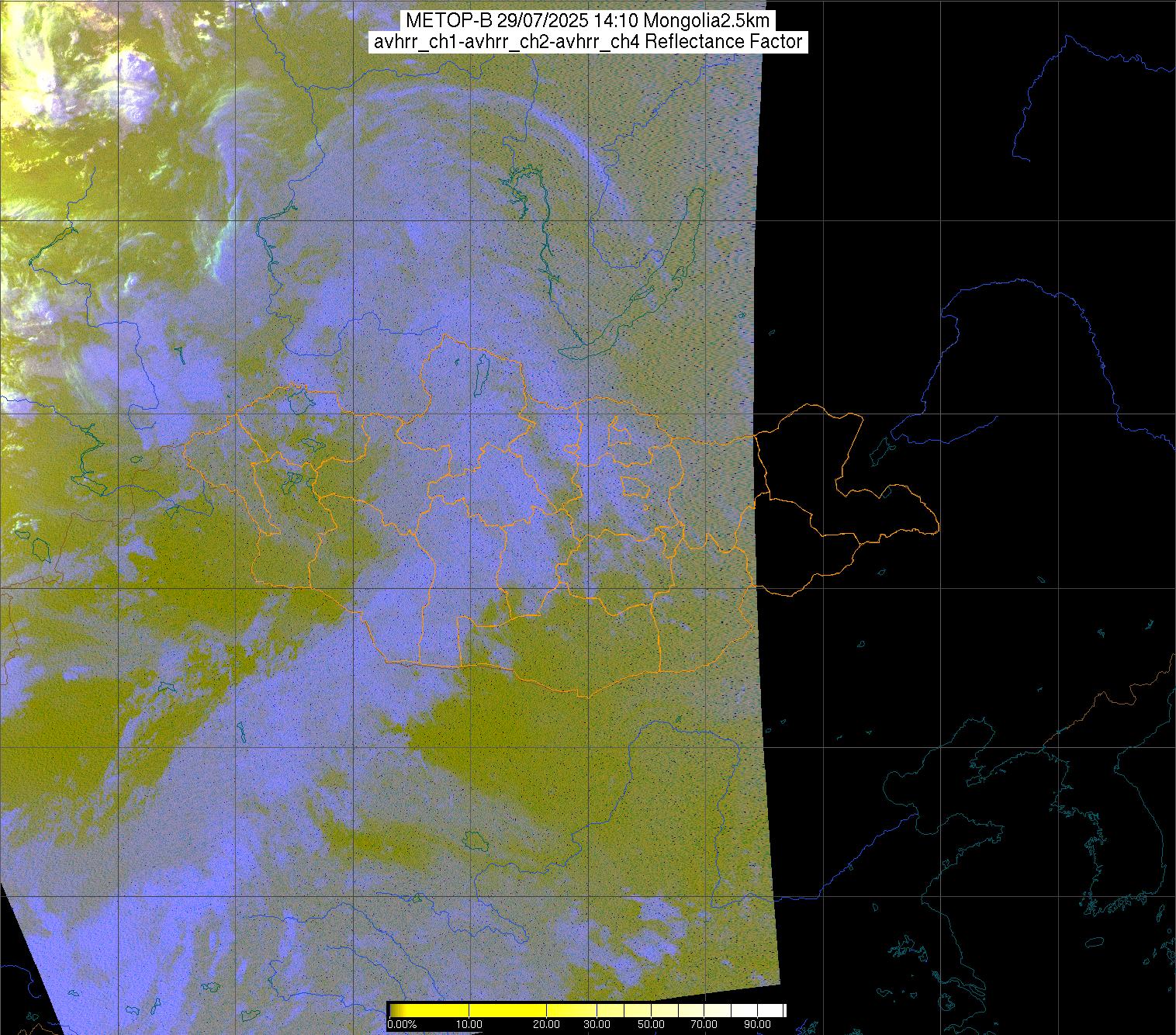Click the 0.00% label on the color bar
This screenshot has width=1176, height=1035.
pos(402,1025)
